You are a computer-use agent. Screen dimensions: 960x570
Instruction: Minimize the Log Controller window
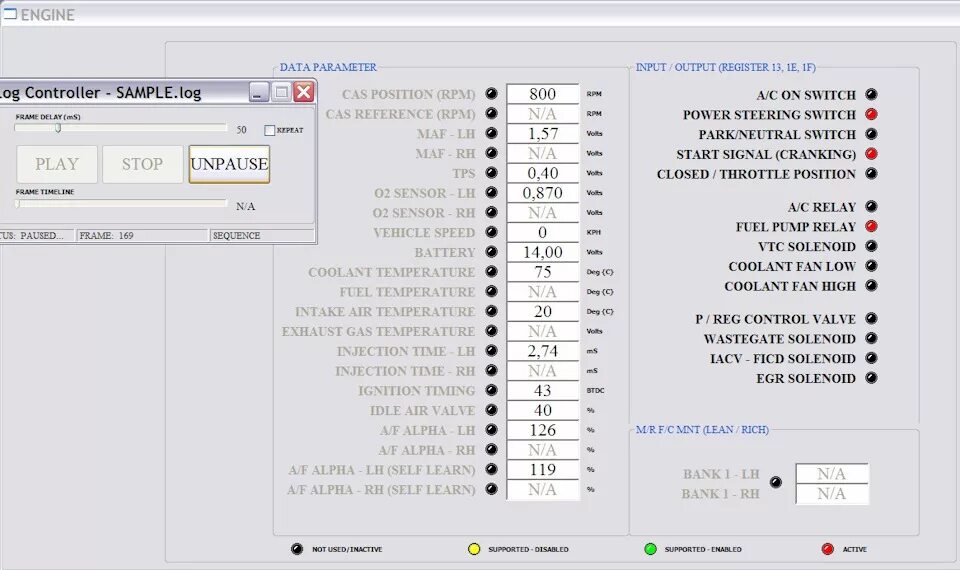259,92
